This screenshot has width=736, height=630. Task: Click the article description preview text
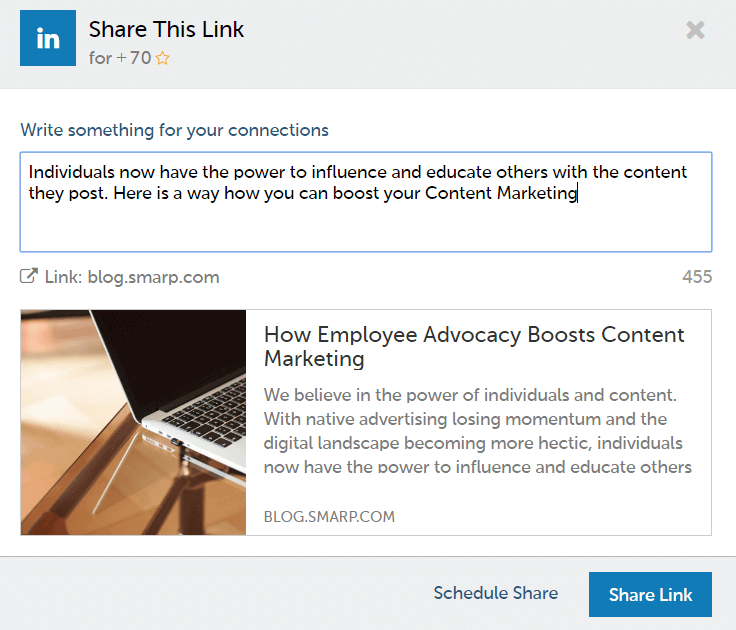[477, 430]
